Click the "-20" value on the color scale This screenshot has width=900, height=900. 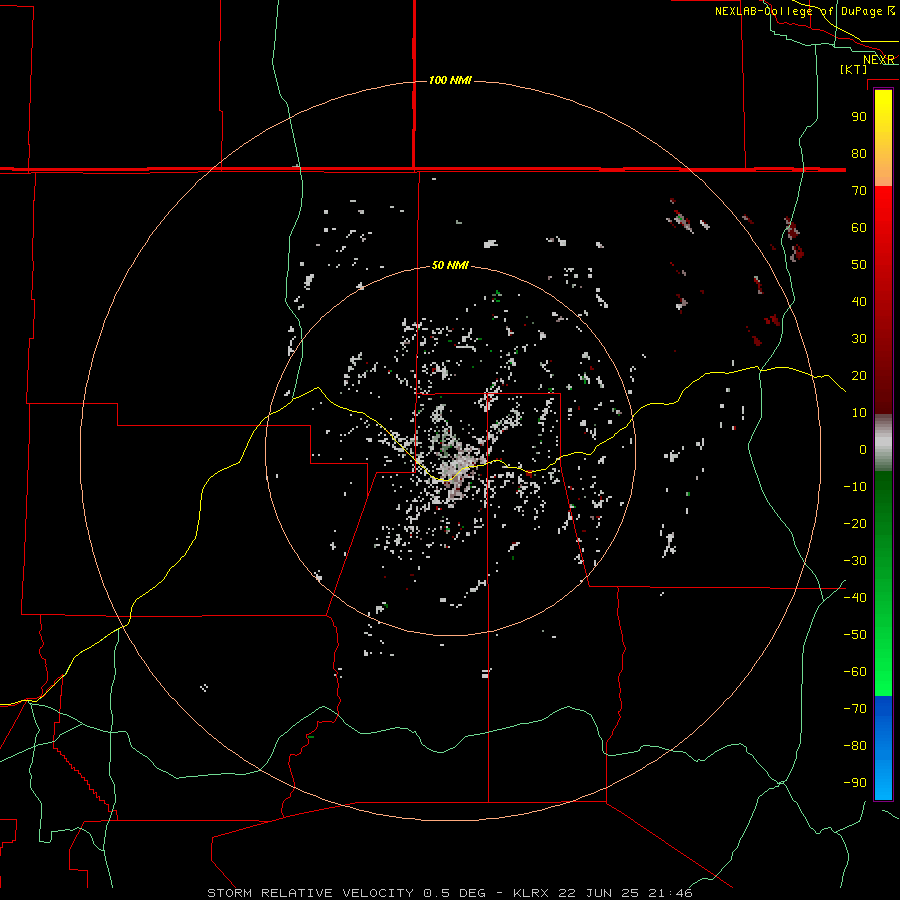[x=855, y=524]
